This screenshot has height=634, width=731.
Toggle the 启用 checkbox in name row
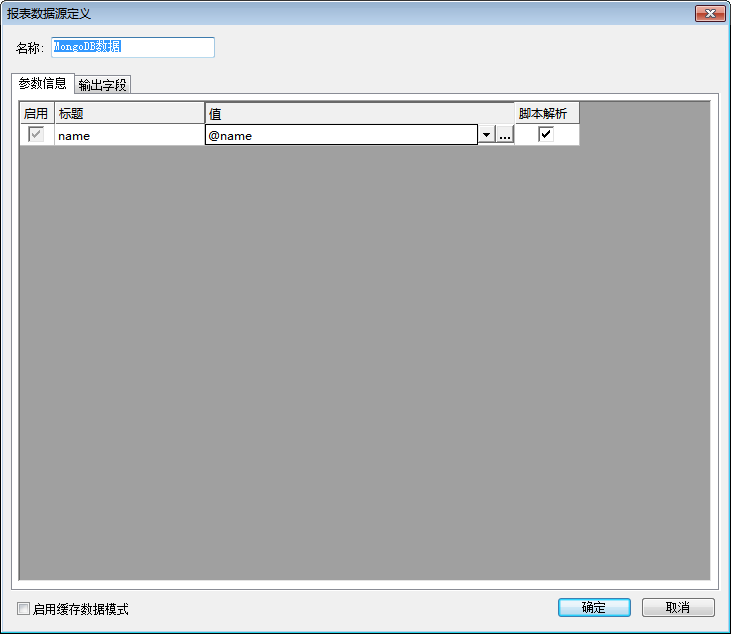[x=36, y=135]
